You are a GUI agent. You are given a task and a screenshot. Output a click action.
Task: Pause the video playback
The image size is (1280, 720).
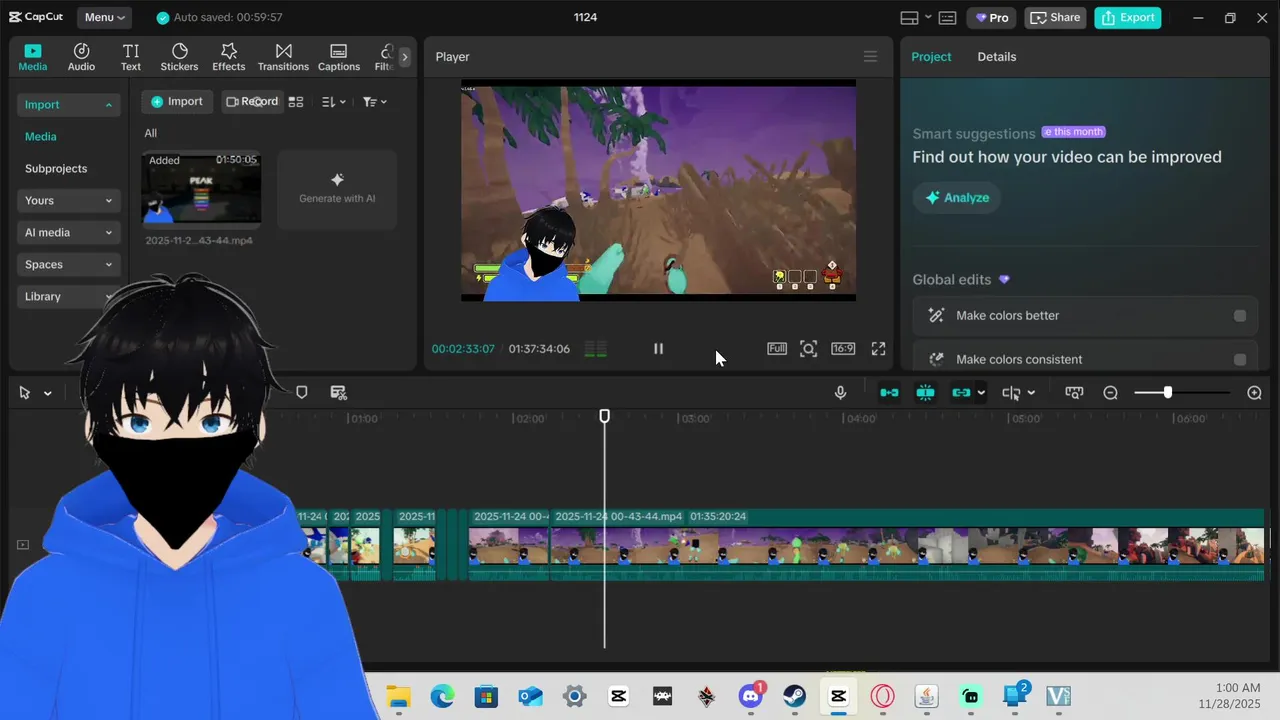tap(658, 349)
